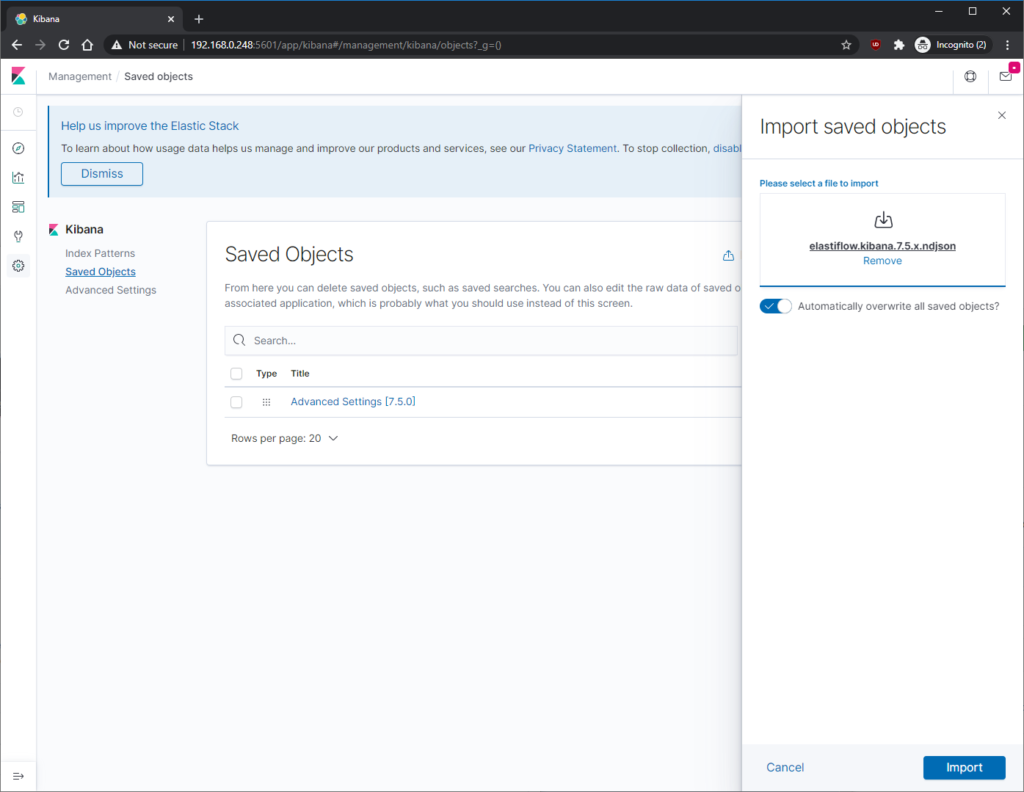Click the Import button
The image size is (1024, 792).
[964, 768]
